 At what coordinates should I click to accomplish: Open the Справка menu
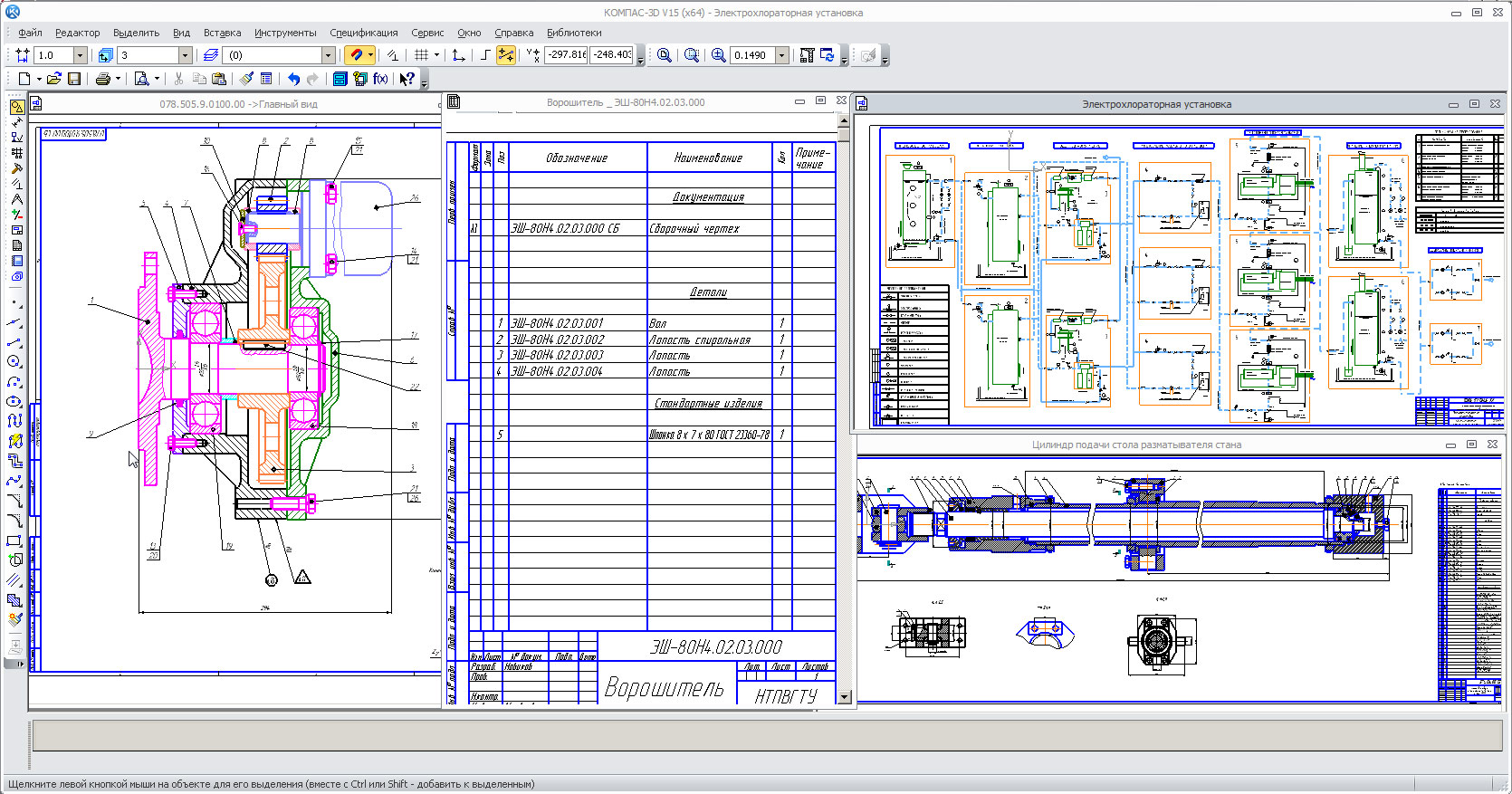pos(514,33)
